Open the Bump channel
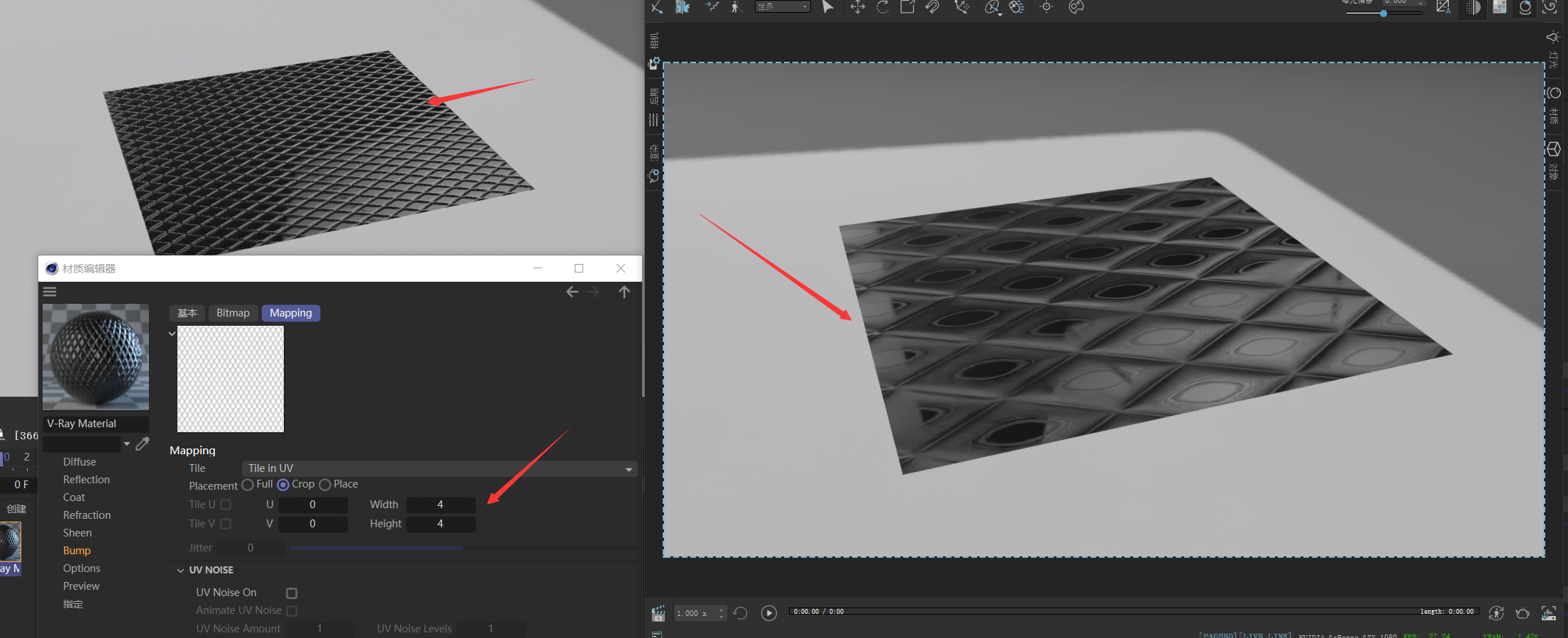1568x638 pixels. (x=77, y=551)
